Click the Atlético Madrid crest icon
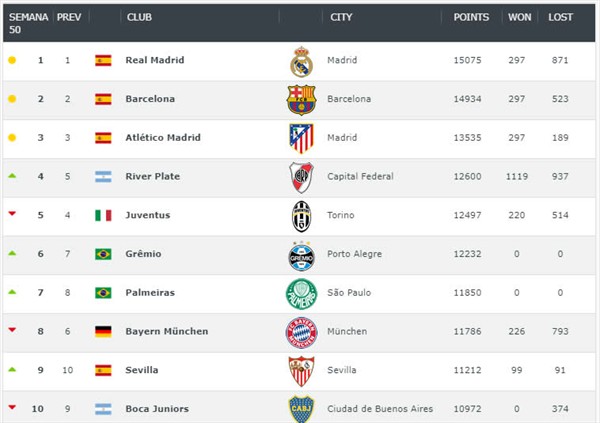The image size is (600, 423). click(x=302, y=138)
